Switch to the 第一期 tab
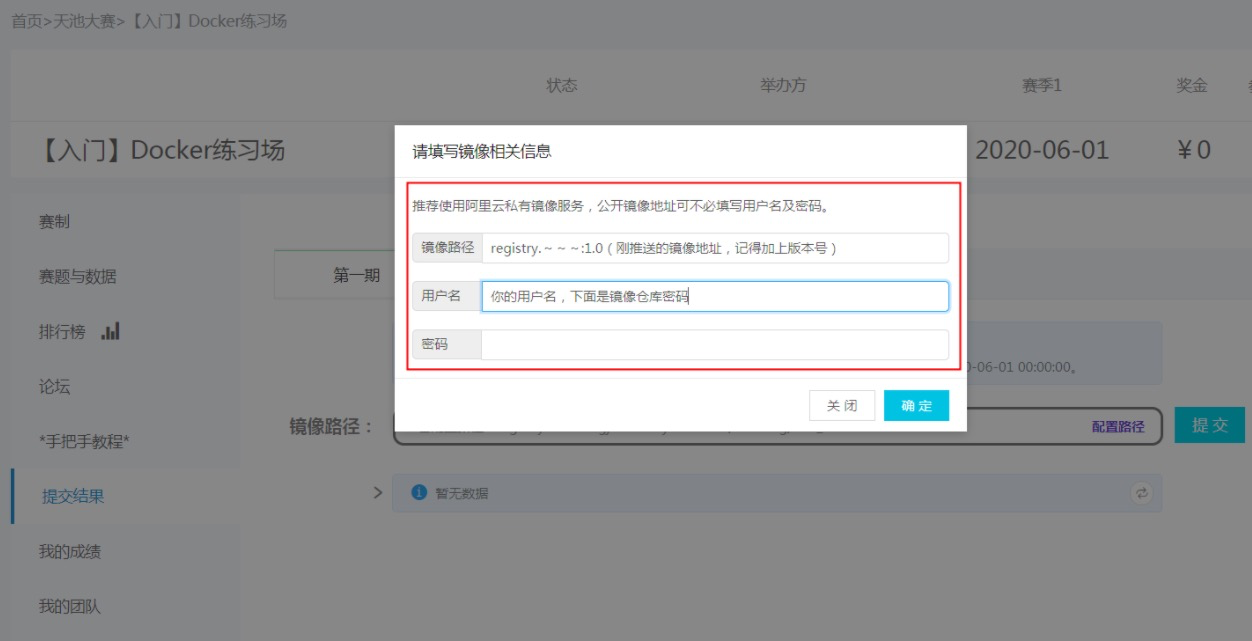 (x=356, y=276)
